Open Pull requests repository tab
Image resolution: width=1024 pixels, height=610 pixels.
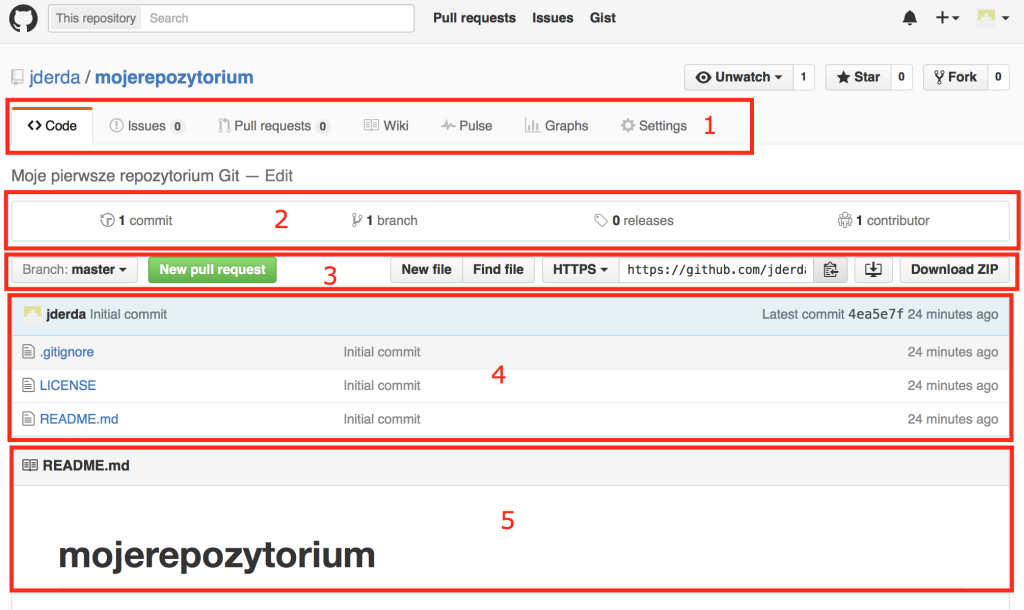pyautogui.click(x=273, y=125)
